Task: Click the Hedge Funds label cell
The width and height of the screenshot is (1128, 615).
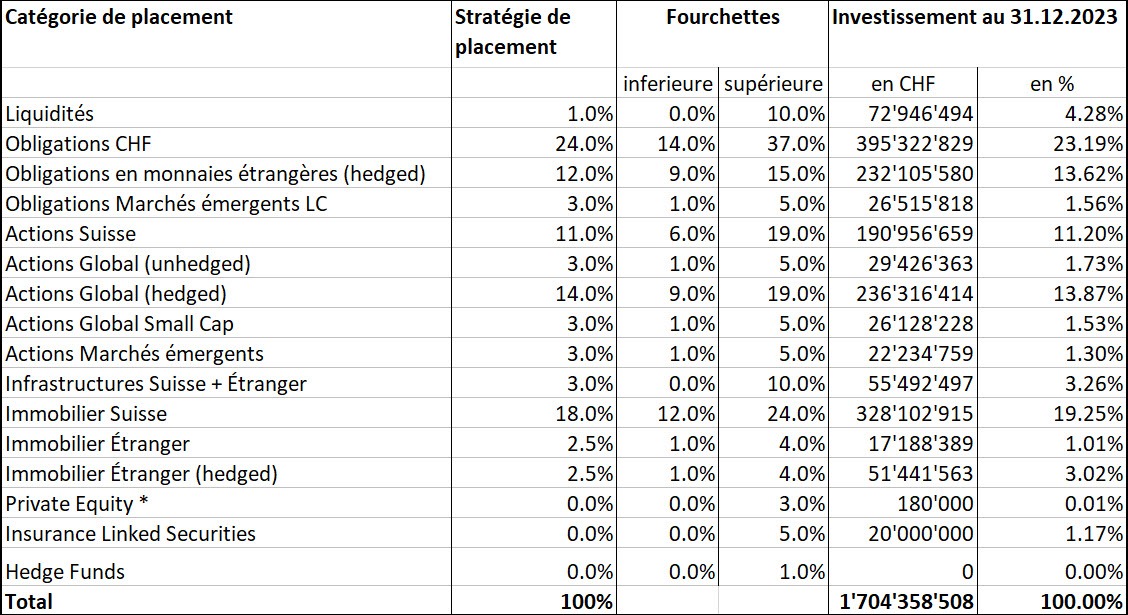Action: (226, 571)
